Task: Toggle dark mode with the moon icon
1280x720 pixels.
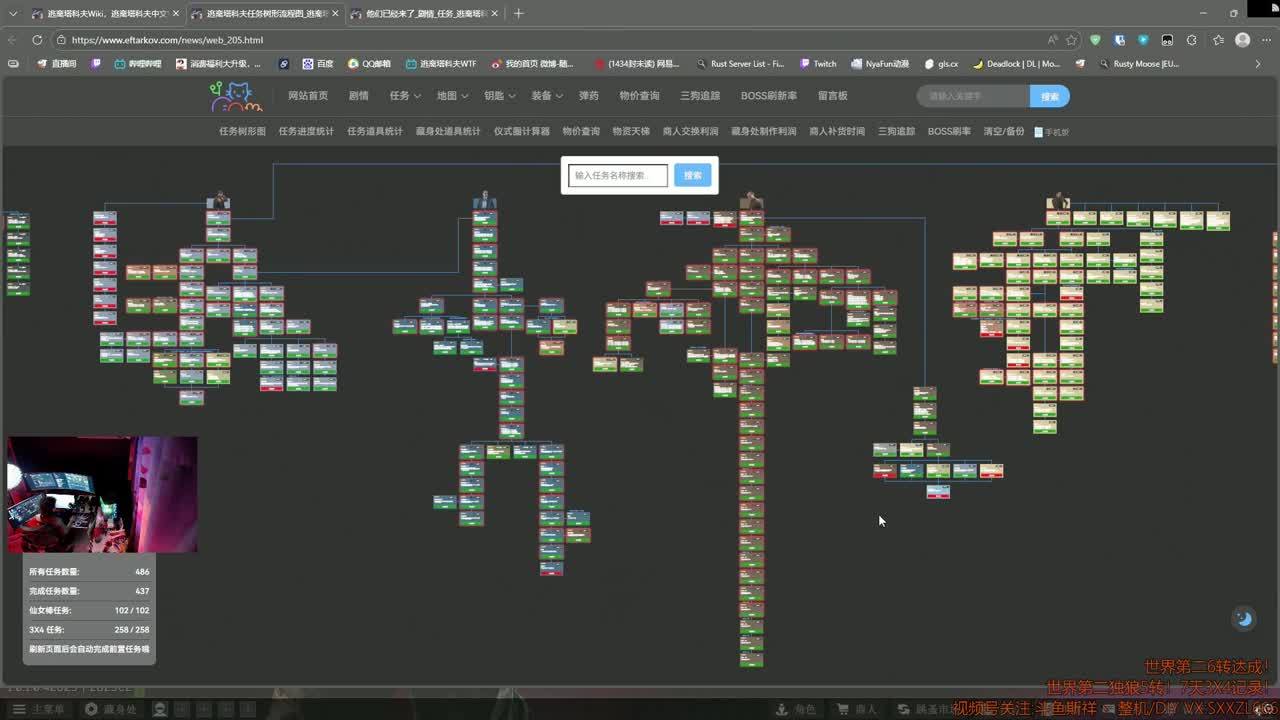Action: [1244, 619]
